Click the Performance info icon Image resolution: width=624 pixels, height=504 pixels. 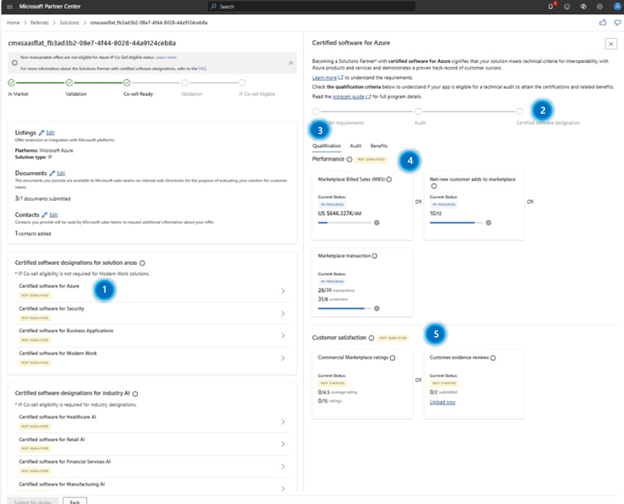pyautogui.click(x=349, y=159)
